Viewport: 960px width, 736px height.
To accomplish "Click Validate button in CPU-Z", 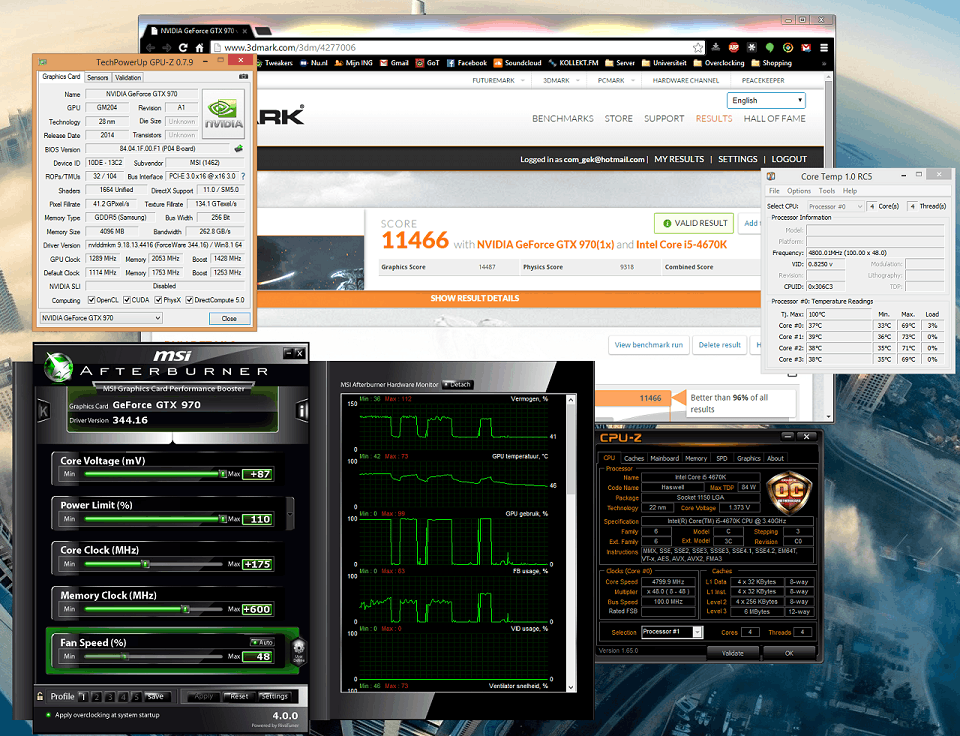I will 732,653.
